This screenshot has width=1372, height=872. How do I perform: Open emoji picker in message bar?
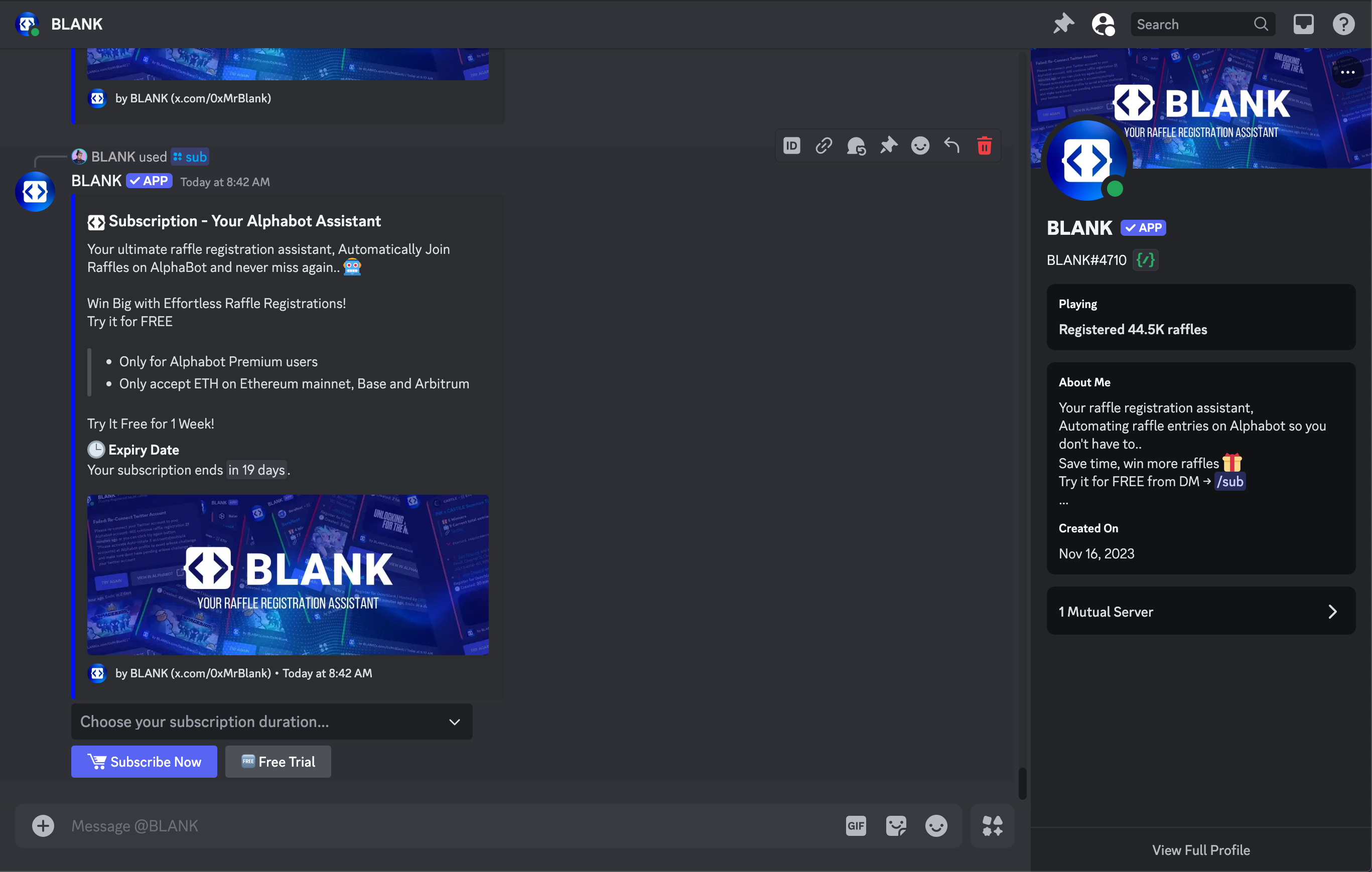[936, 825]
